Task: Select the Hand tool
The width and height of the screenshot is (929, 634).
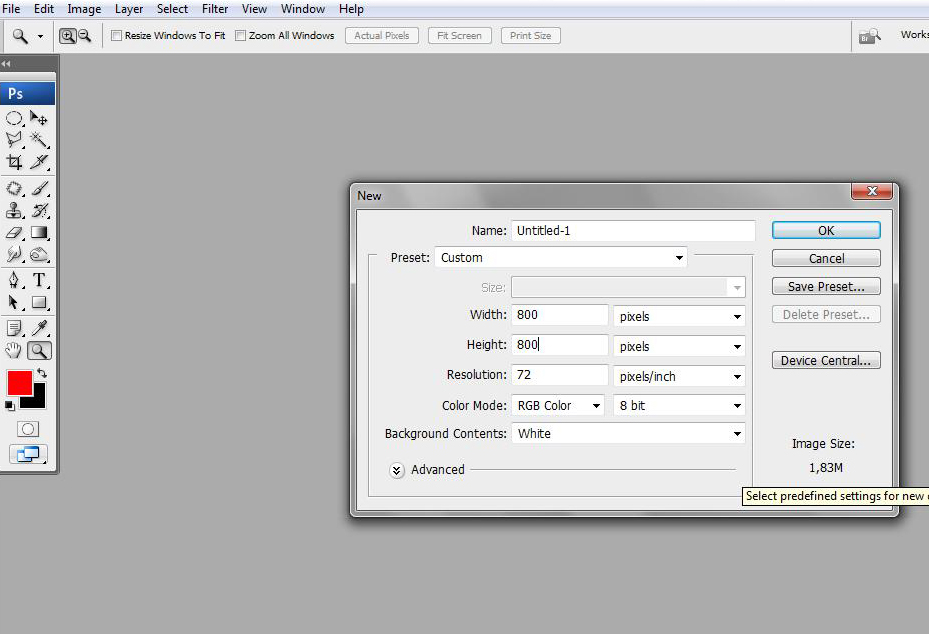Action: [x=14, y=351]
